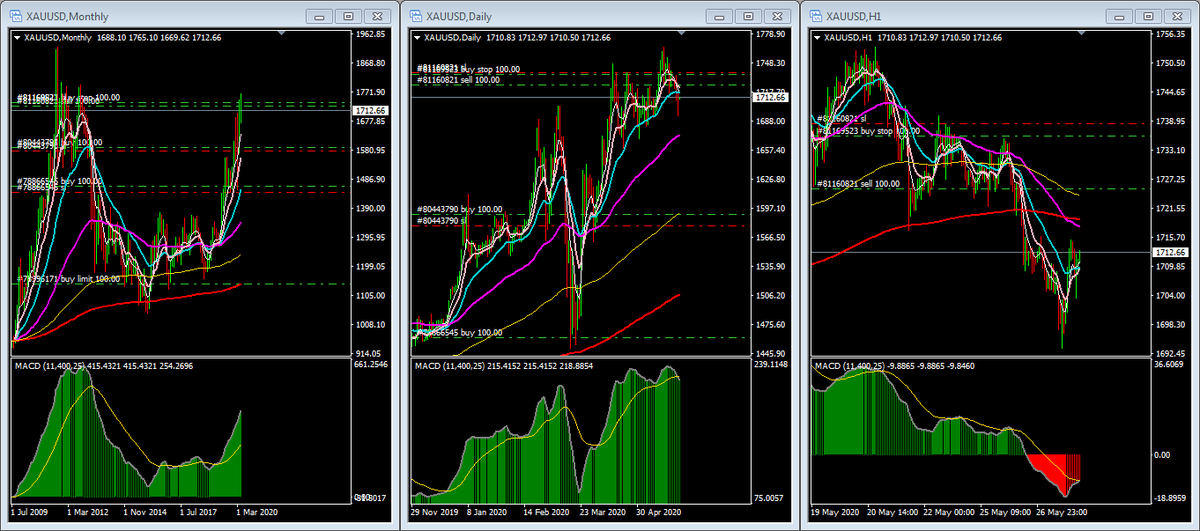Click the chart icon in the XAUUSD,Monthly title bar
The image size is (1200, 531).
click(14, 16)
